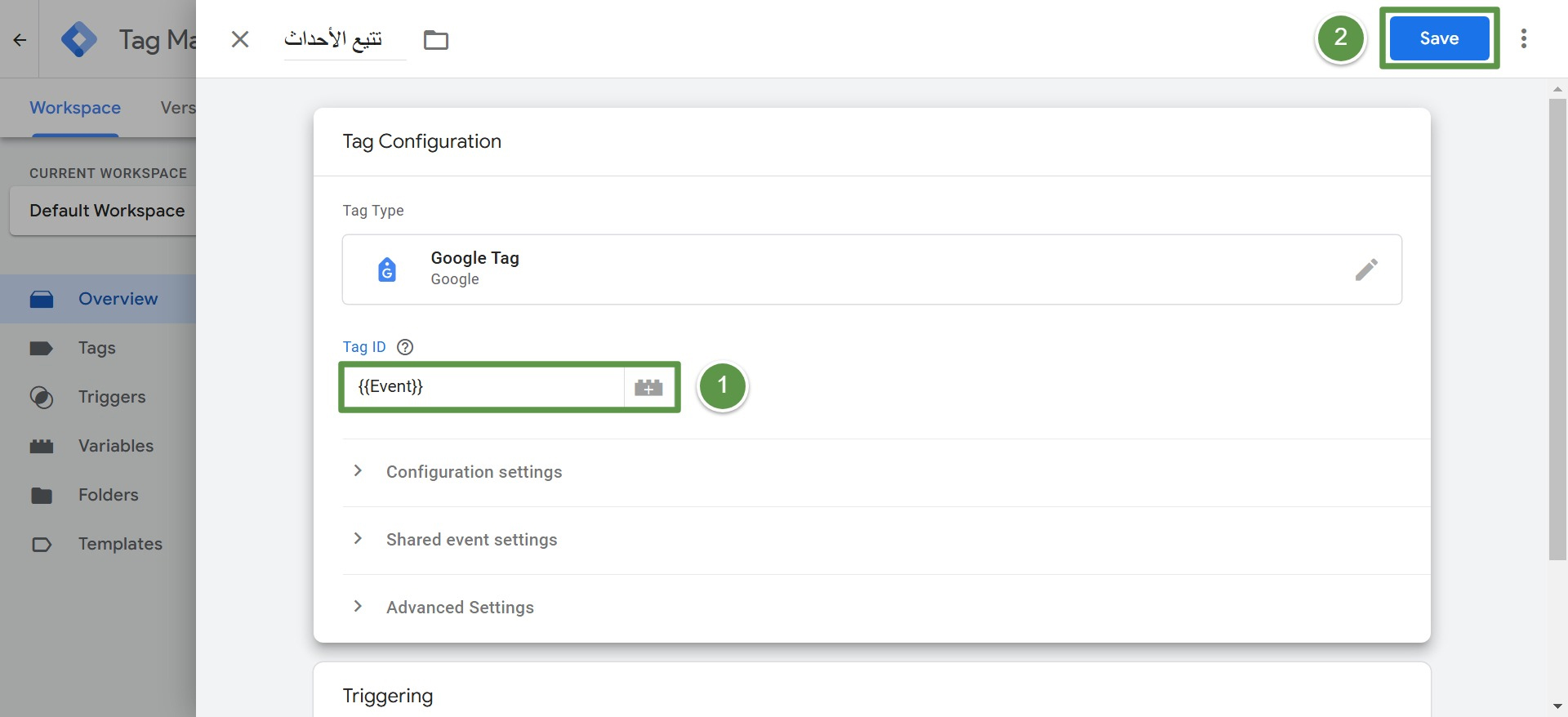This screenshot has height=717, width=1568.
Task: Click the Triggering section heading
Action: tap(388, 696)
